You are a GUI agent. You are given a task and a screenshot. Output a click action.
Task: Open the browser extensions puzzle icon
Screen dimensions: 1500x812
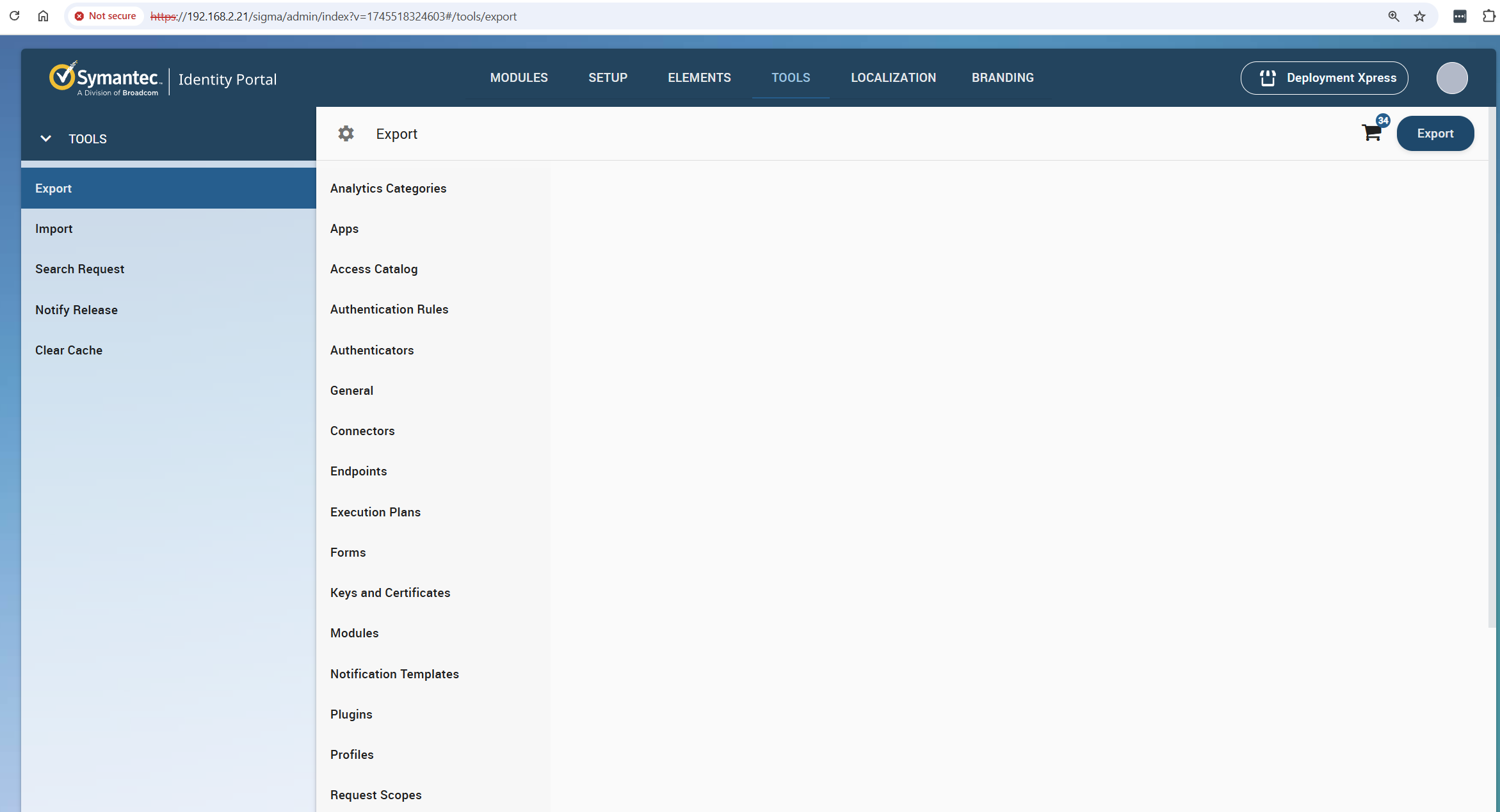pyautogui.click(x=1489, y=17)
